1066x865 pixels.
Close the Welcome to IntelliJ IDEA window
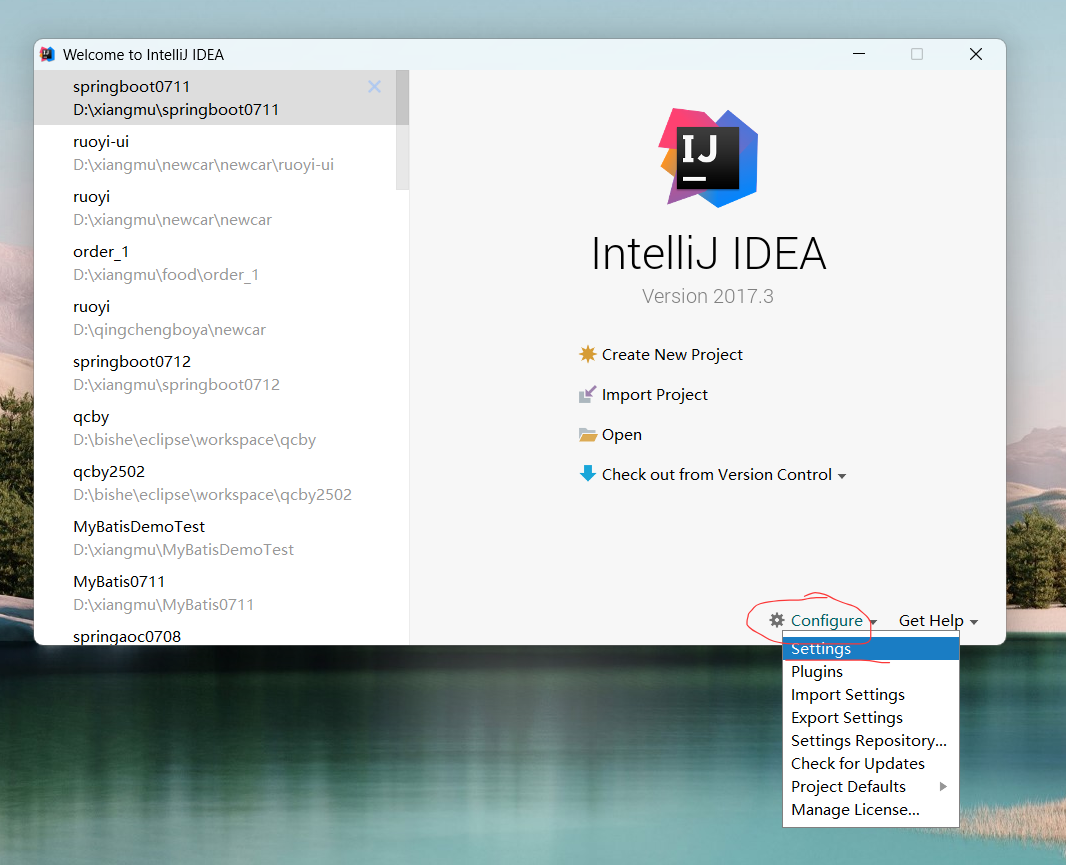976,54
